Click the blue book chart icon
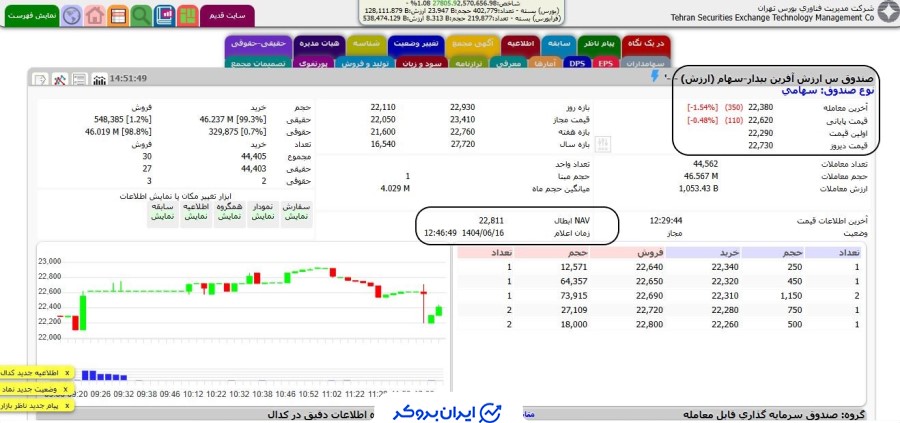 pos(164,16)
